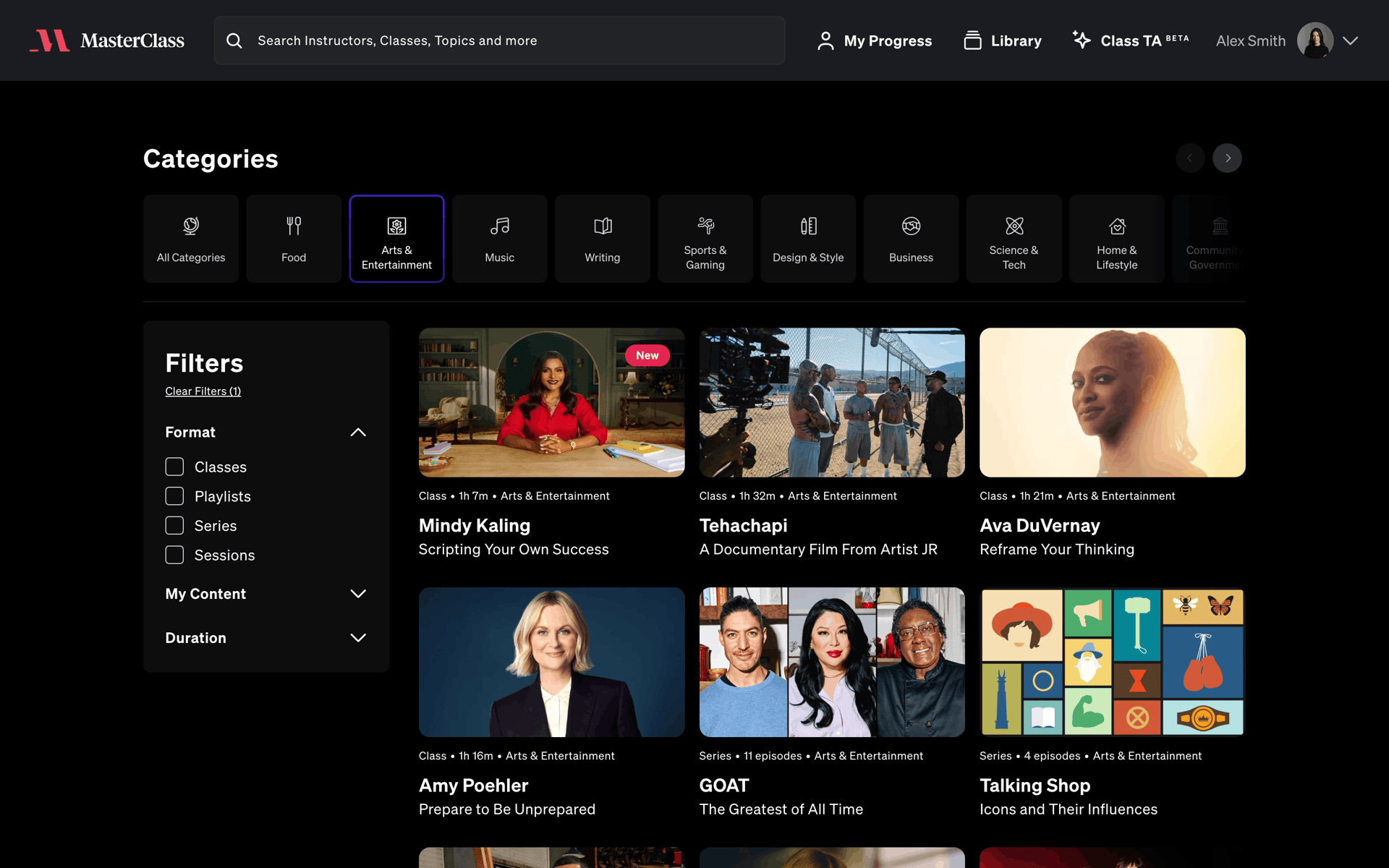The image size is (1389, 868).
Task: Click 'Reframe Your Thinking' subtitle
Action: tap(1057, 550)
